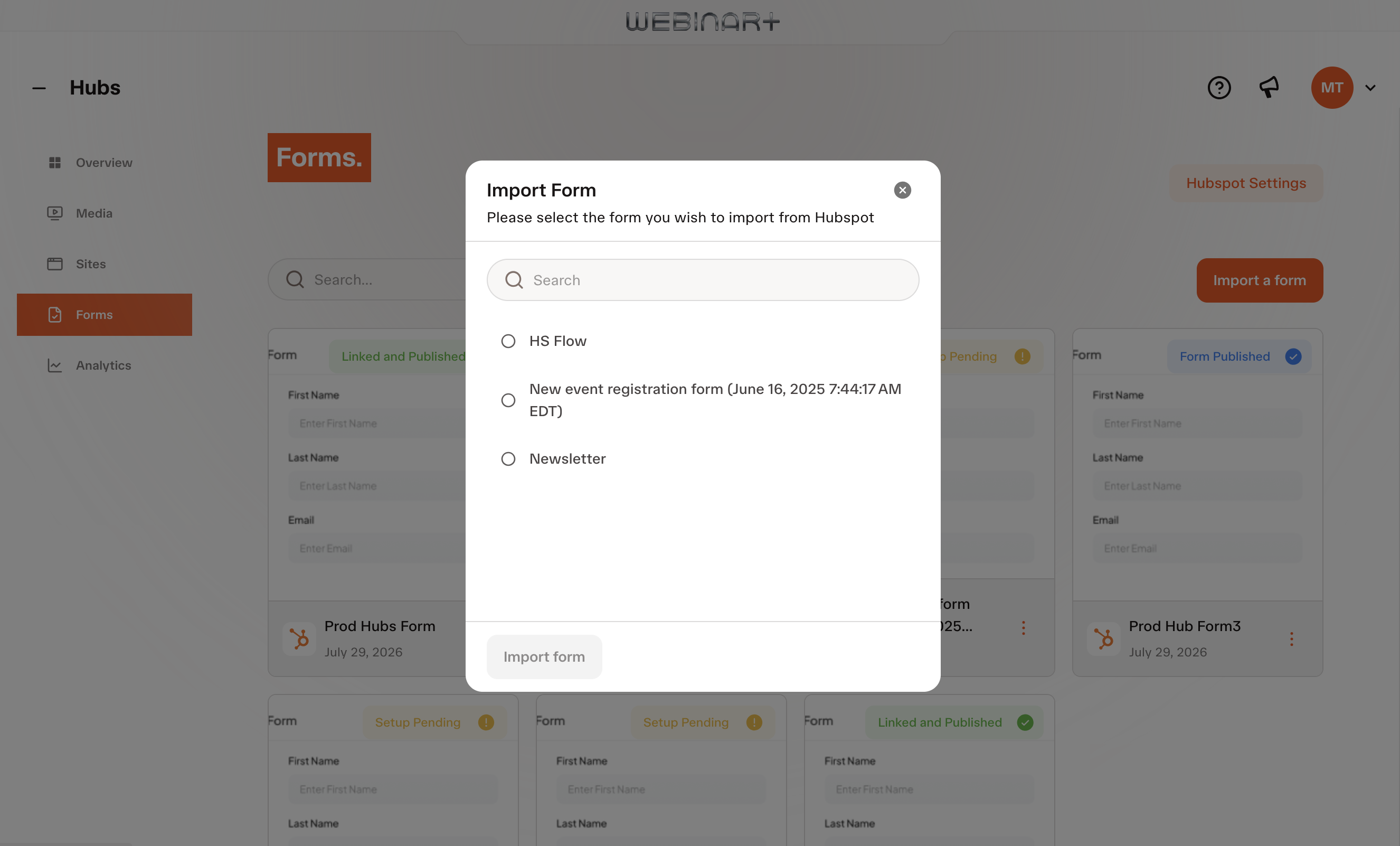Click the Sites browser window icon
Screen dimensions: 1400x846
(x=54, y=264)
